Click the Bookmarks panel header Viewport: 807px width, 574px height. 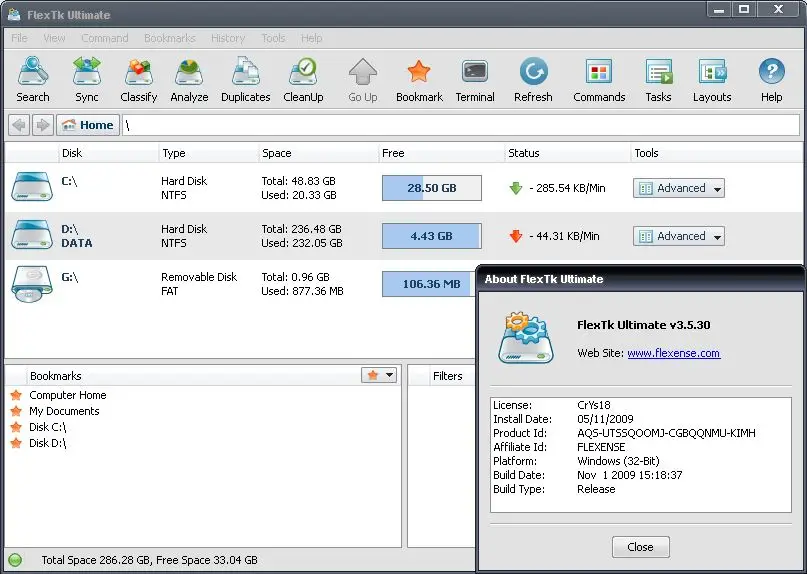[56, 376]
